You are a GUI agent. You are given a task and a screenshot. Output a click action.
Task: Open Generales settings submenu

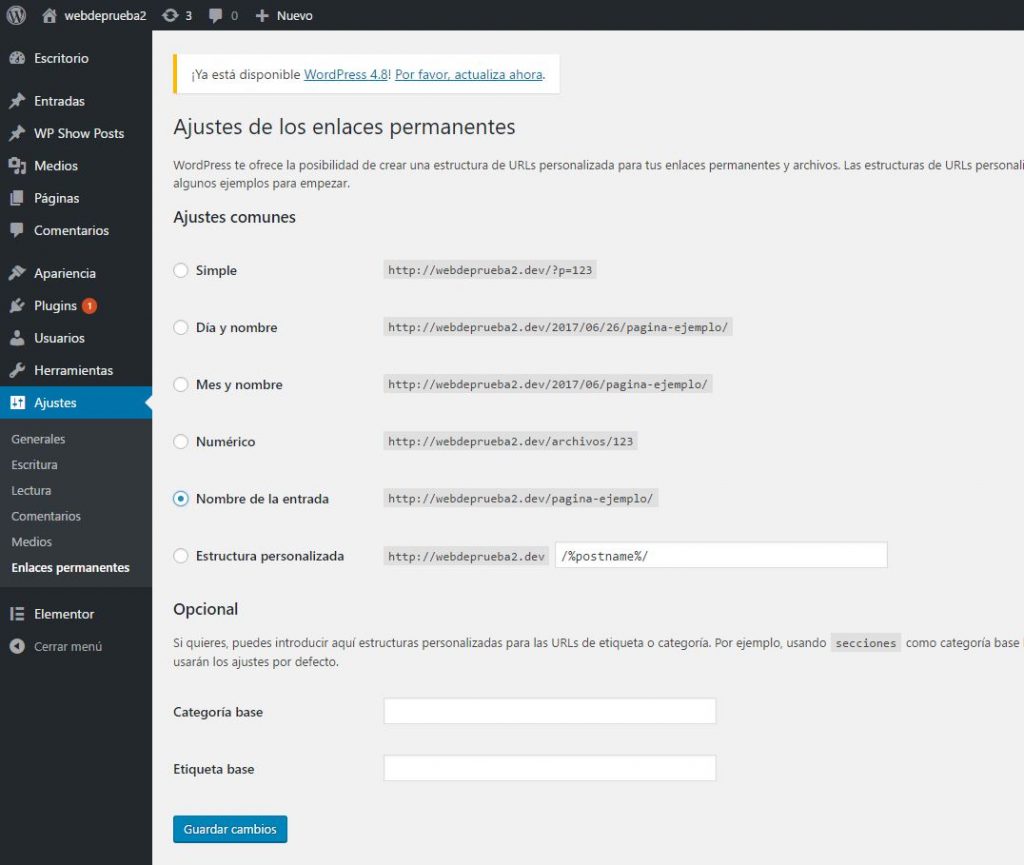38,439
